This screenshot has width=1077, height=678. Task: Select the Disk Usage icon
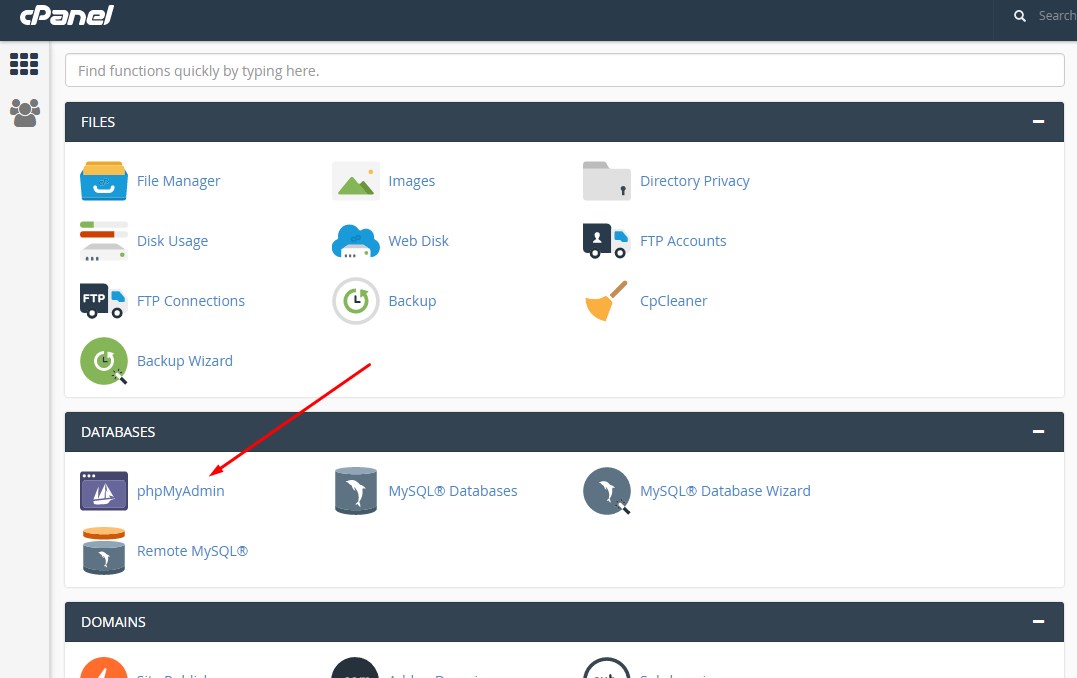click(x=104, y=241)
